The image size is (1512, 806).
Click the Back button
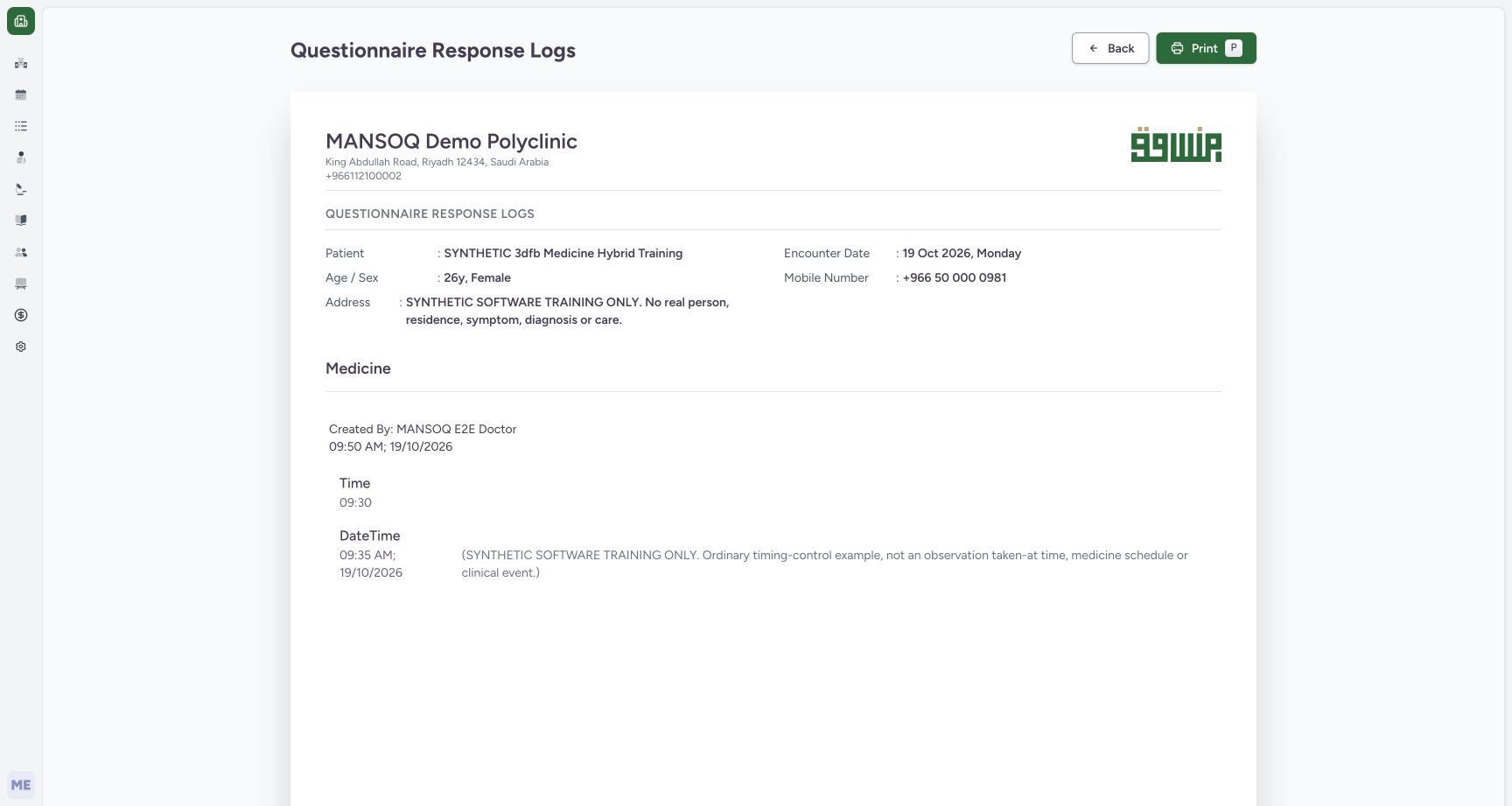(1110, 48)
